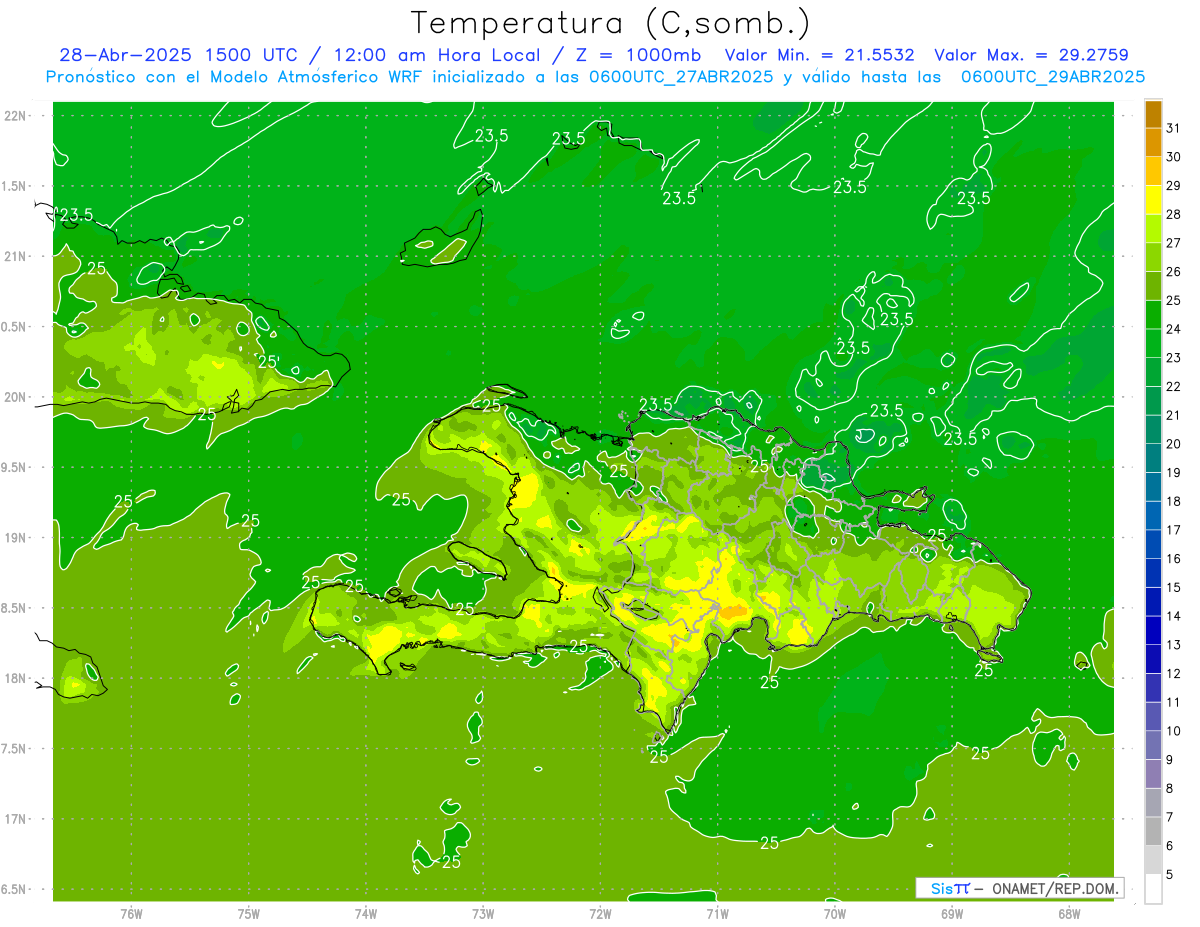Click the 74W longitude axis label

pos(366,913)
